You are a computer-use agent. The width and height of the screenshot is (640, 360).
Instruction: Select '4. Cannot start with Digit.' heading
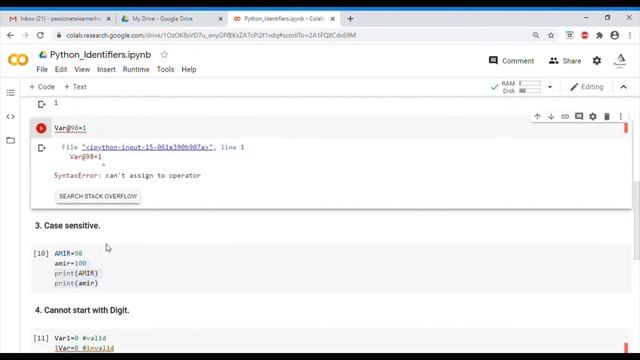tap(82, 310)
